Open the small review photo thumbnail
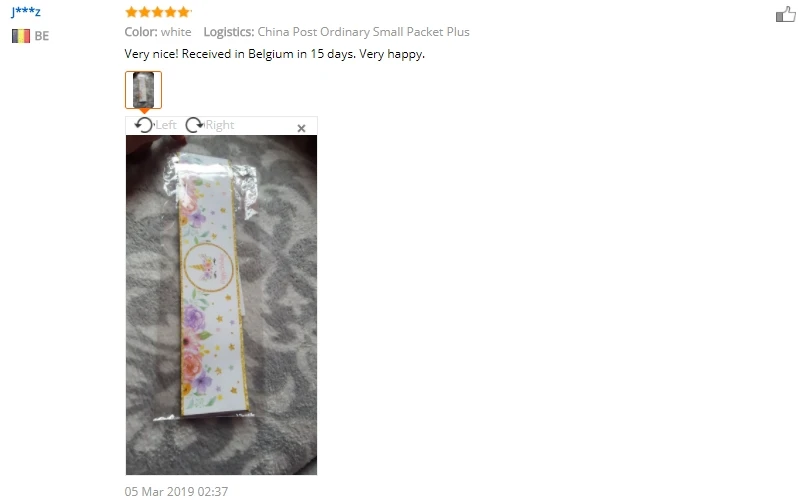This screenshot has width=798, height=500. pyautogui.click(x=144, y=90)
